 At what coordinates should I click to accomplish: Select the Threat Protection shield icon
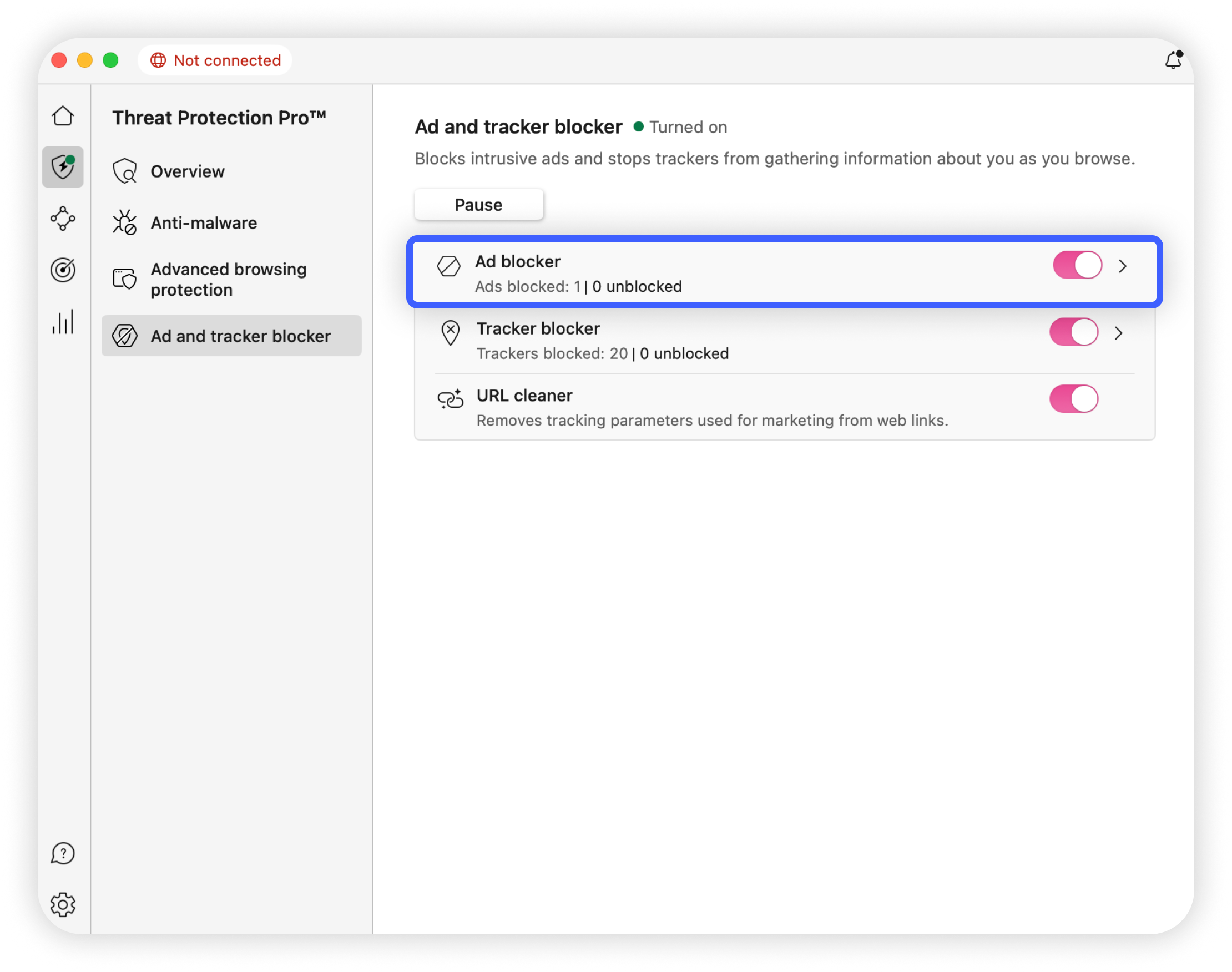click(63, 168)
